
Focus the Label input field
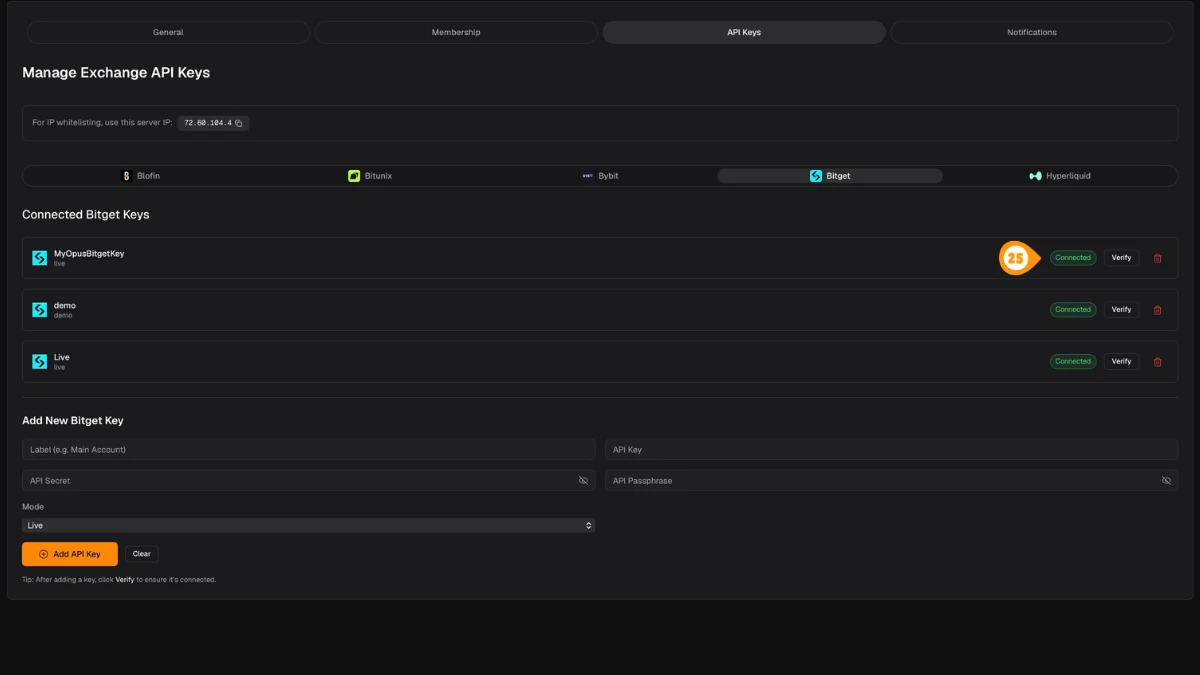tap(309, 450)
